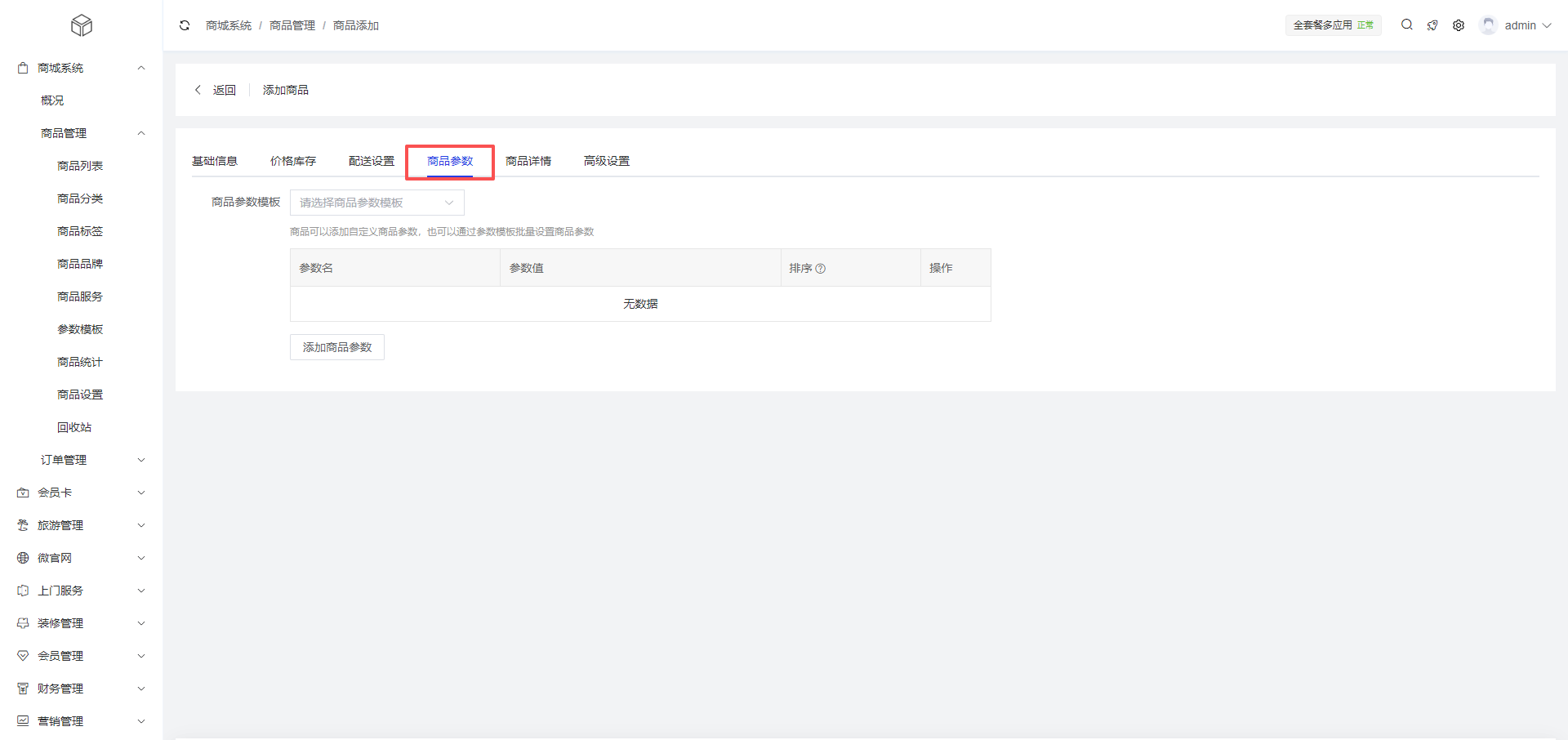Select the 商品参数 tab
The image size is (1568, 740).
tap(450, 161)
